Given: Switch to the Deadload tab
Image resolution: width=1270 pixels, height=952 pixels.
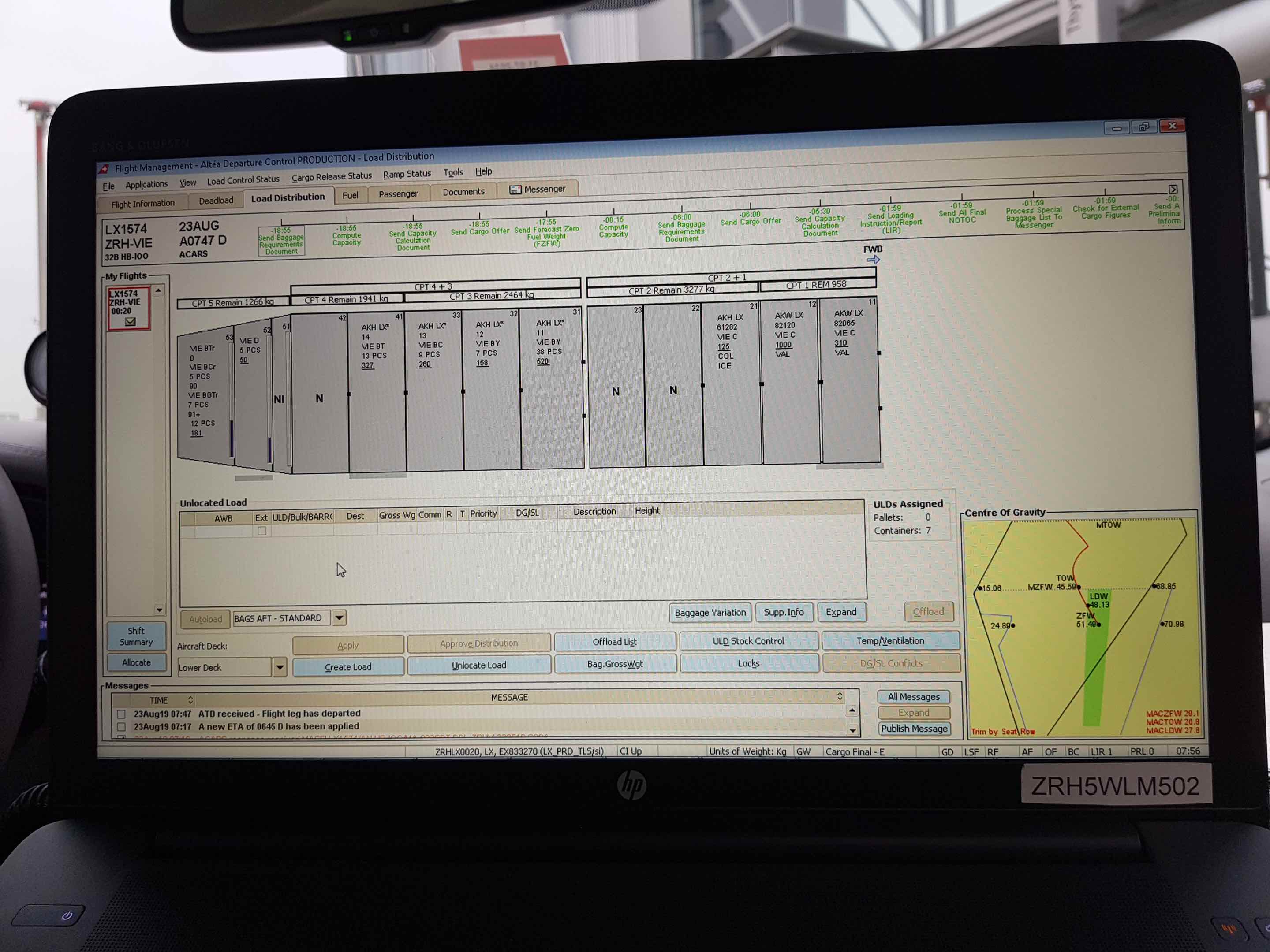Looking at the screenshot, I should coord(216,200).
